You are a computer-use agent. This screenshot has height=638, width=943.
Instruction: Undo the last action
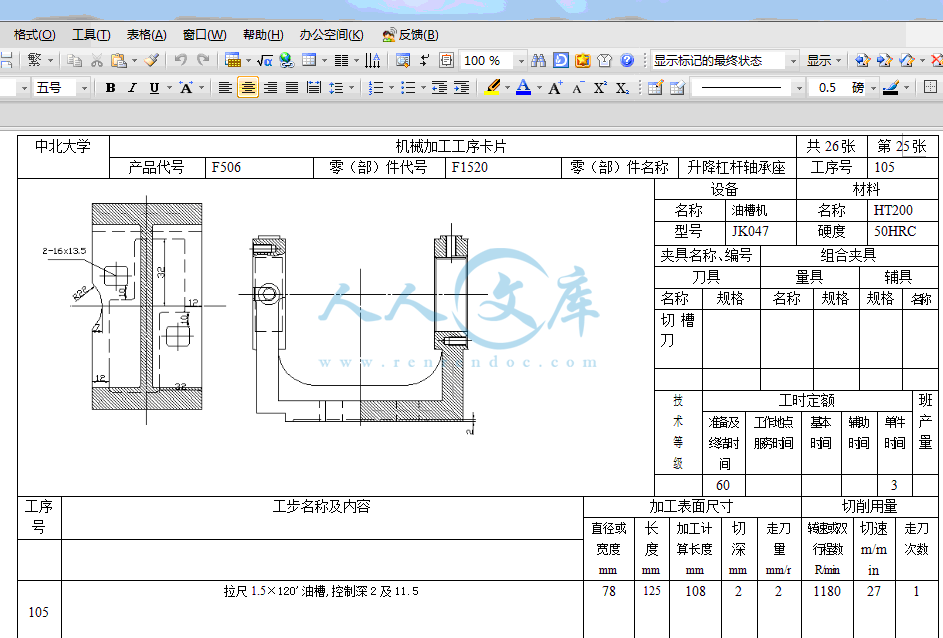(180, 60)
